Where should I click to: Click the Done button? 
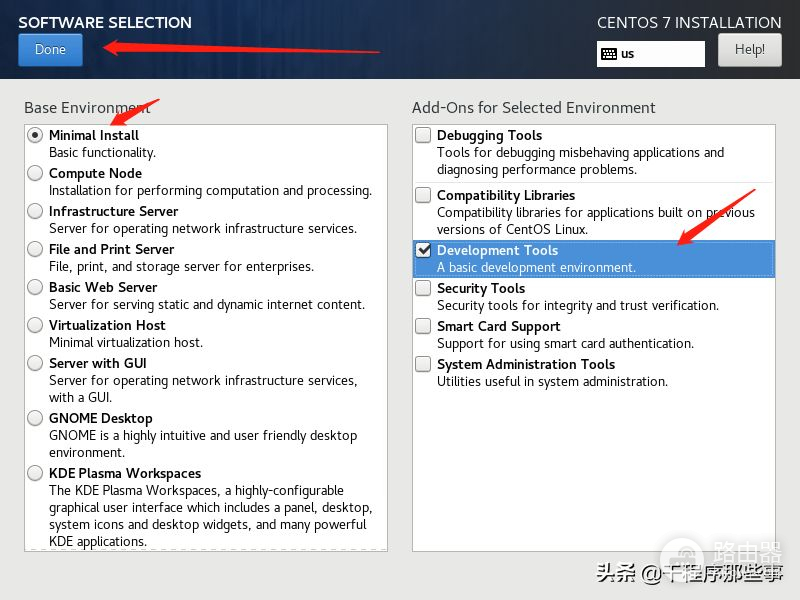coord(50,49)
